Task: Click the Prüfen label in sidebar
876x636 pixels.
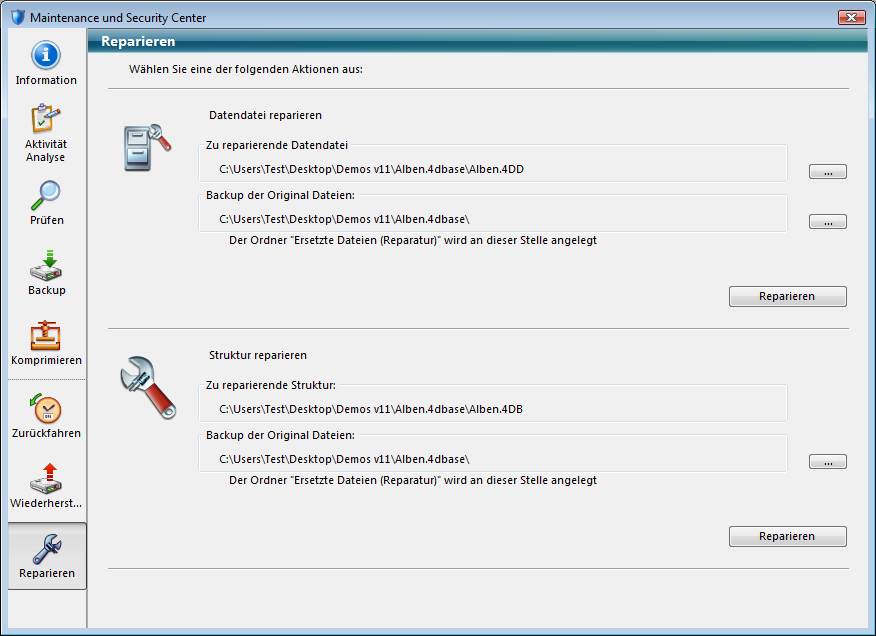Action: 47,220
